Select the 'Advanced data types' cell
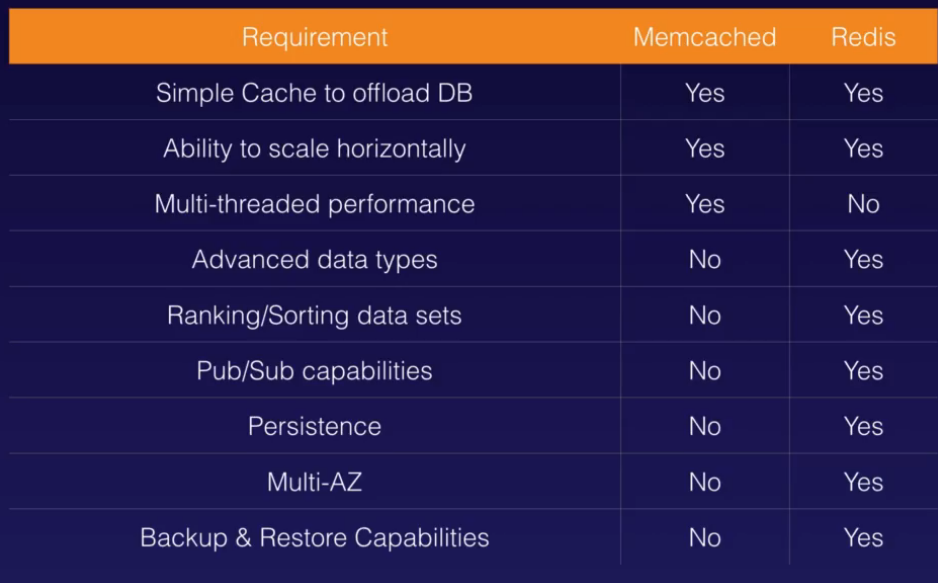 coord(314,260)
